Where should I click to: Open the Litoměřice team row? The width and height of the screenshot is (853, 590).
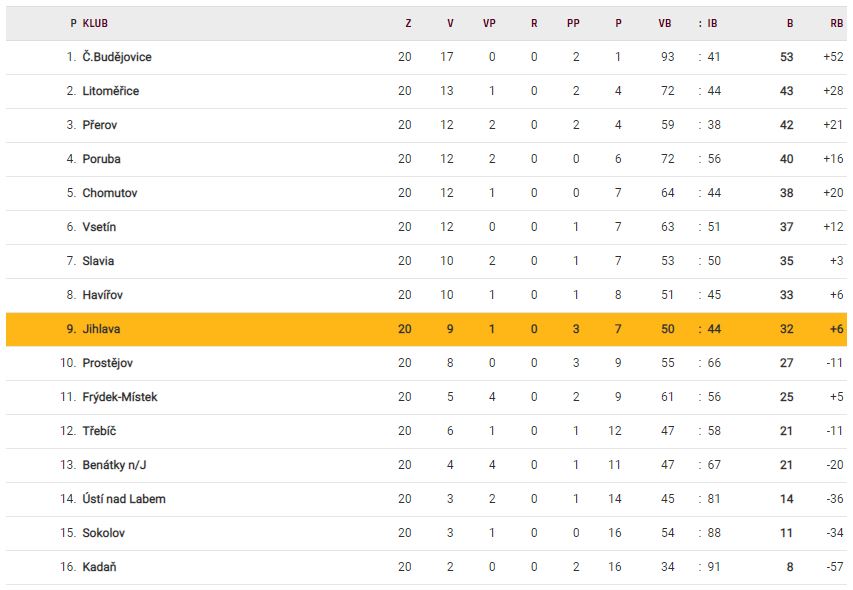coord(111,91)
